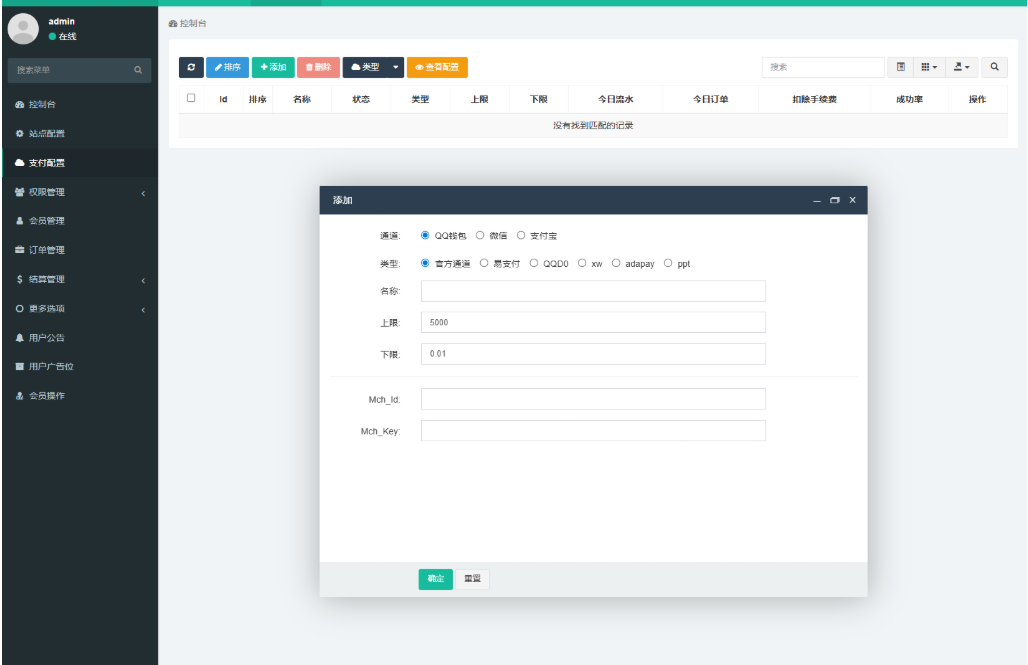
Task: Toggle the table view icon button
Action: [901, 67]
